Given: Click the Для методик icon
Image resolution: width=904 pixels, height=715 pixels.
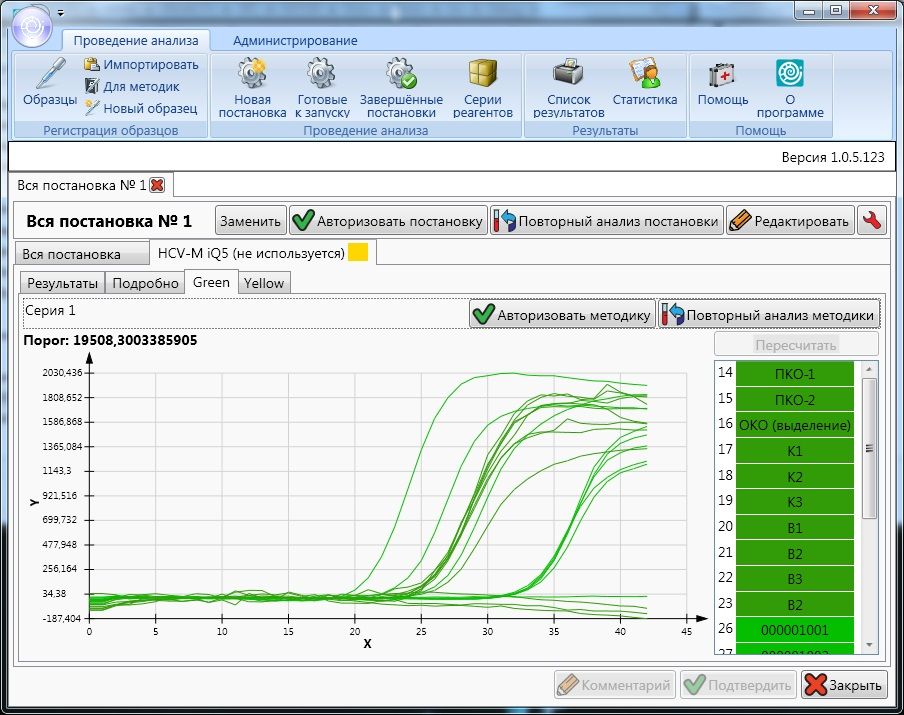Looking at the screenshot, I should 92,86.
